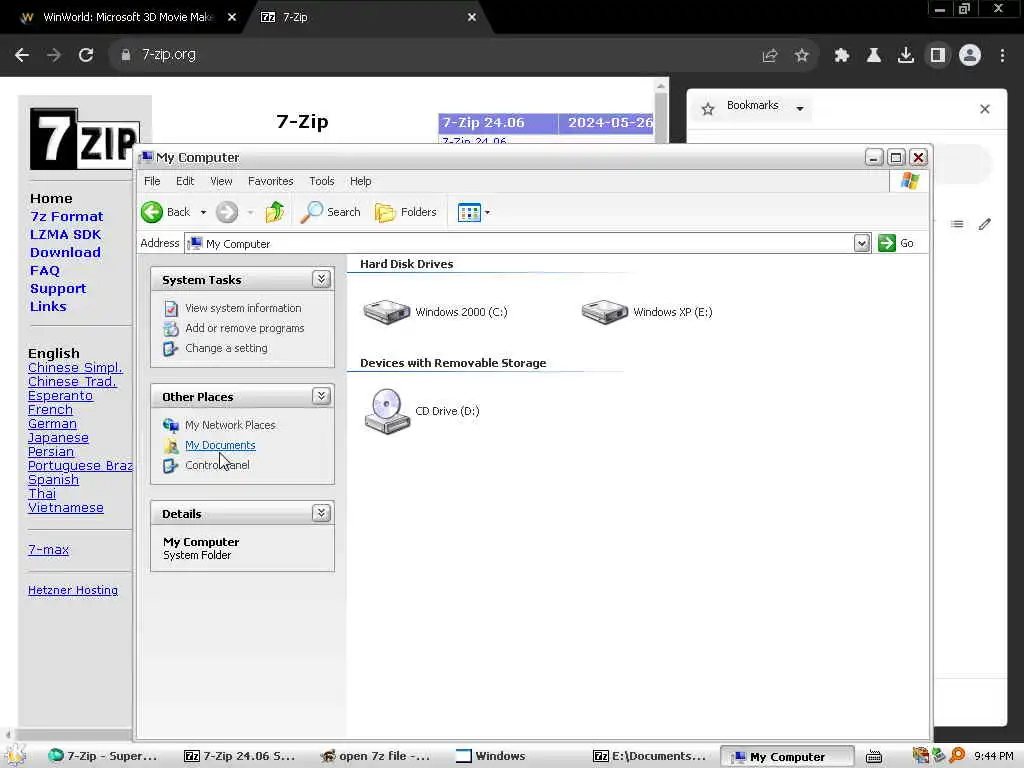Expand the Address bar dropdown

[x=862, y=243]
